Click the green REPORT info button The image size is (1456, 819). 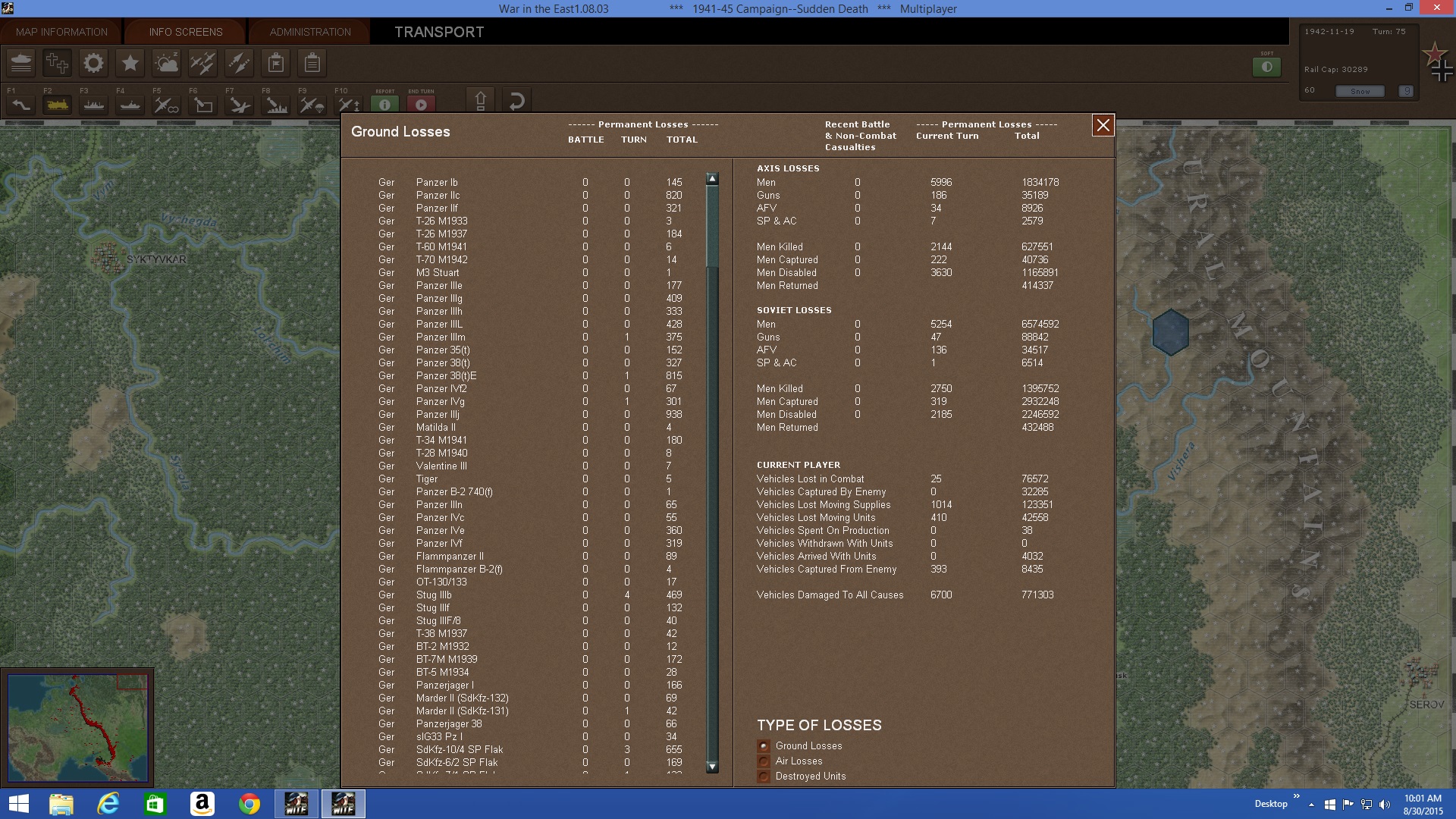tap(384, 105)
